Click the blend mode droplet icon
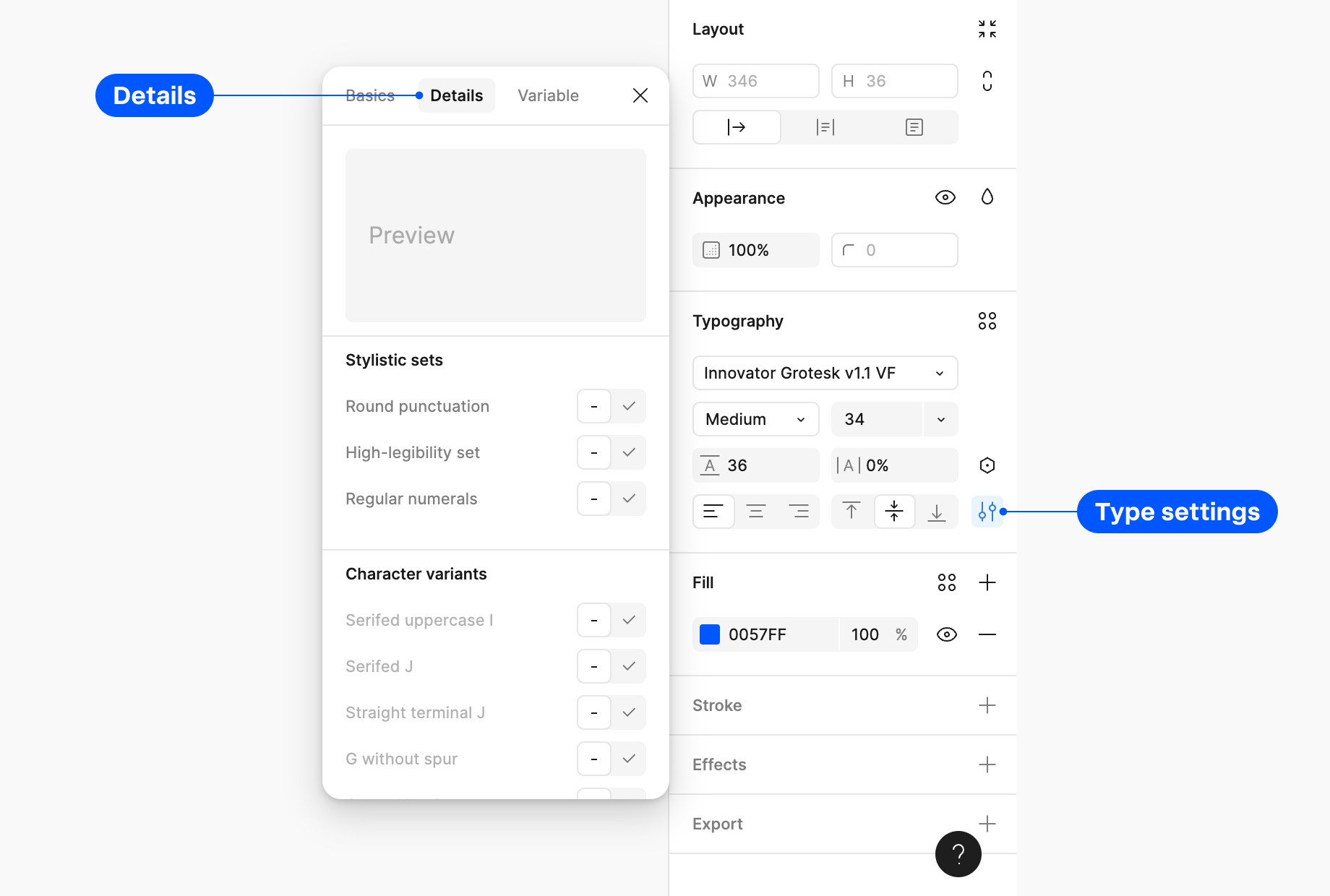Viewport: 1330px width, 896px height. (x=987, y=197)
